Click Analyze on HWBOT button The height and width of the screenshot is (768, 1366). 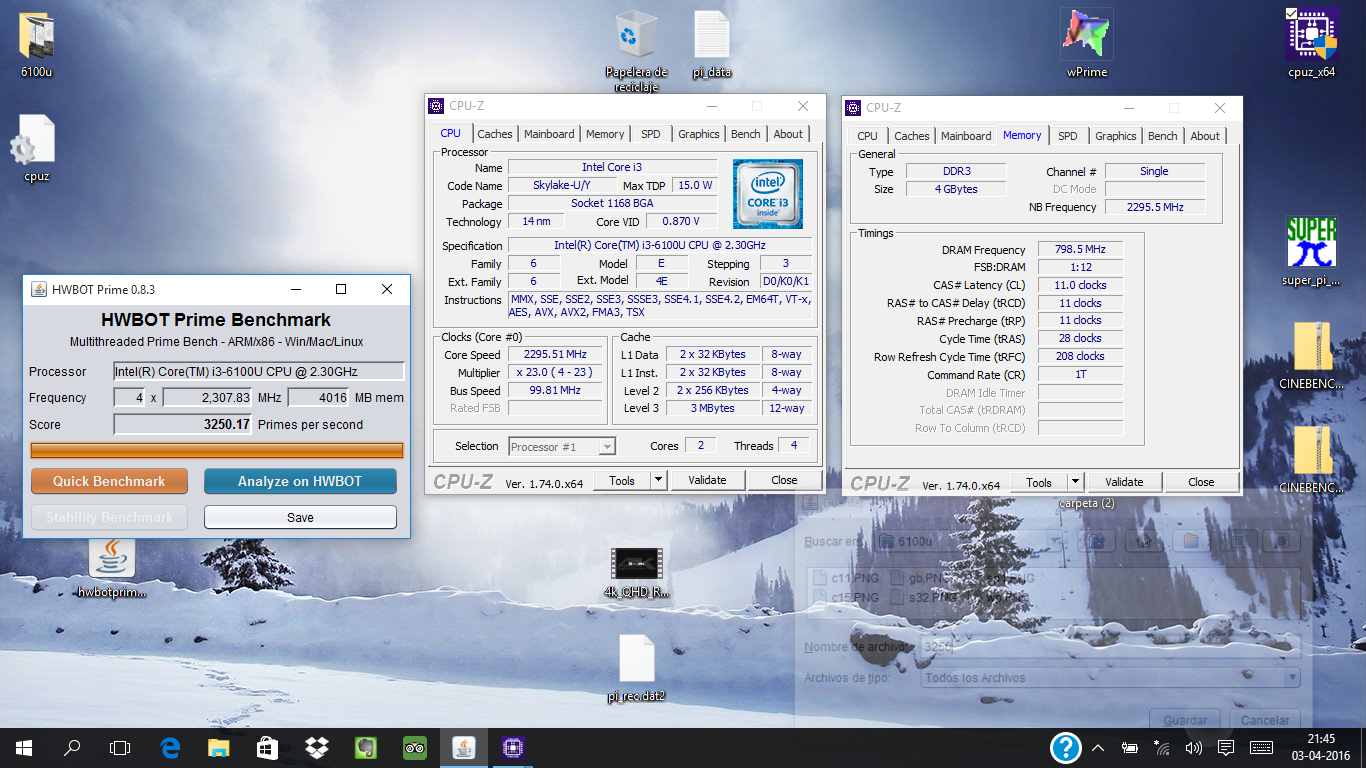click(x=300, y=481)
